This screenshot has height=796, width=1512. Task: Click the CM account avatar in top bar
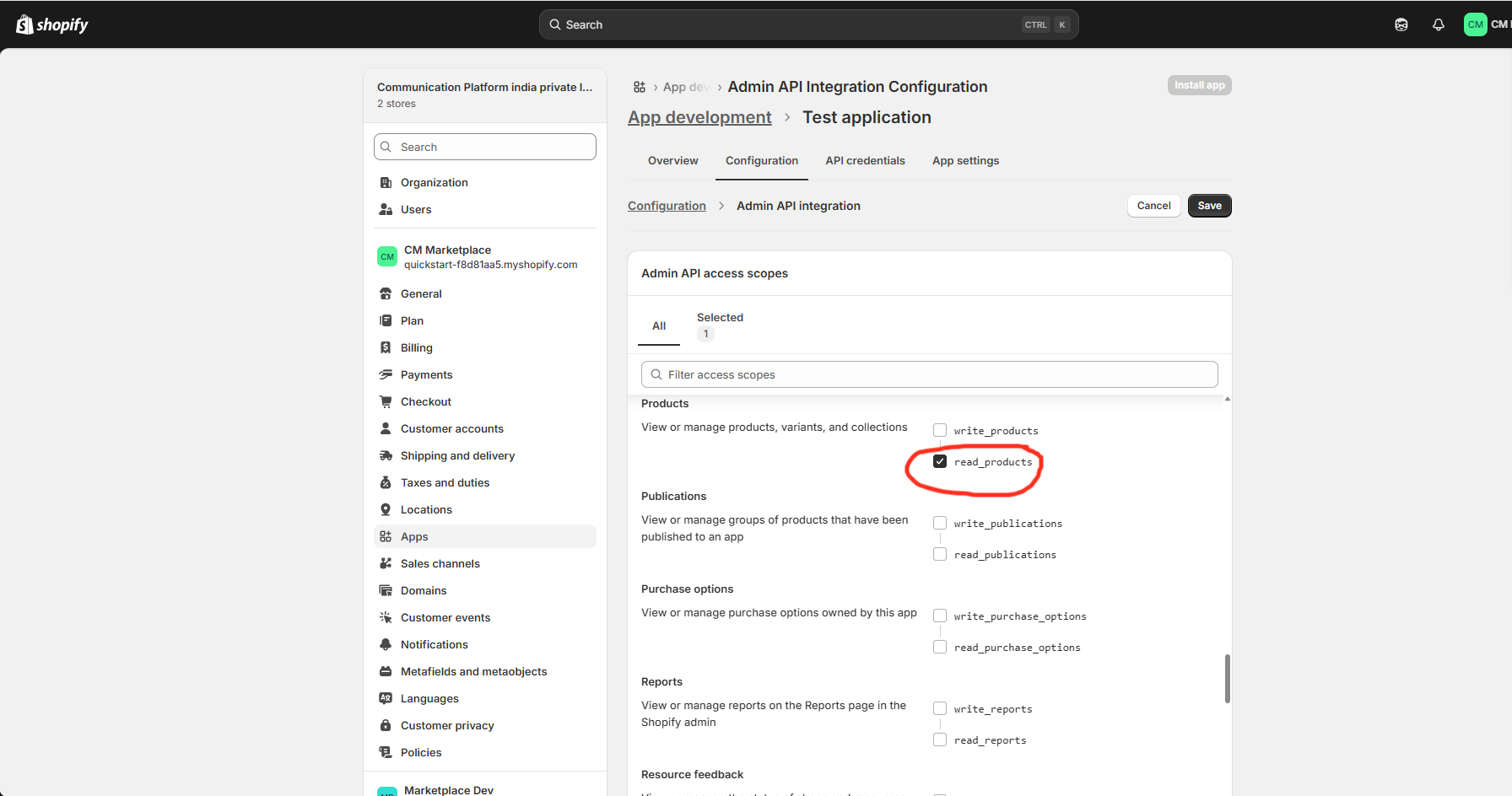pos(1476,24)
